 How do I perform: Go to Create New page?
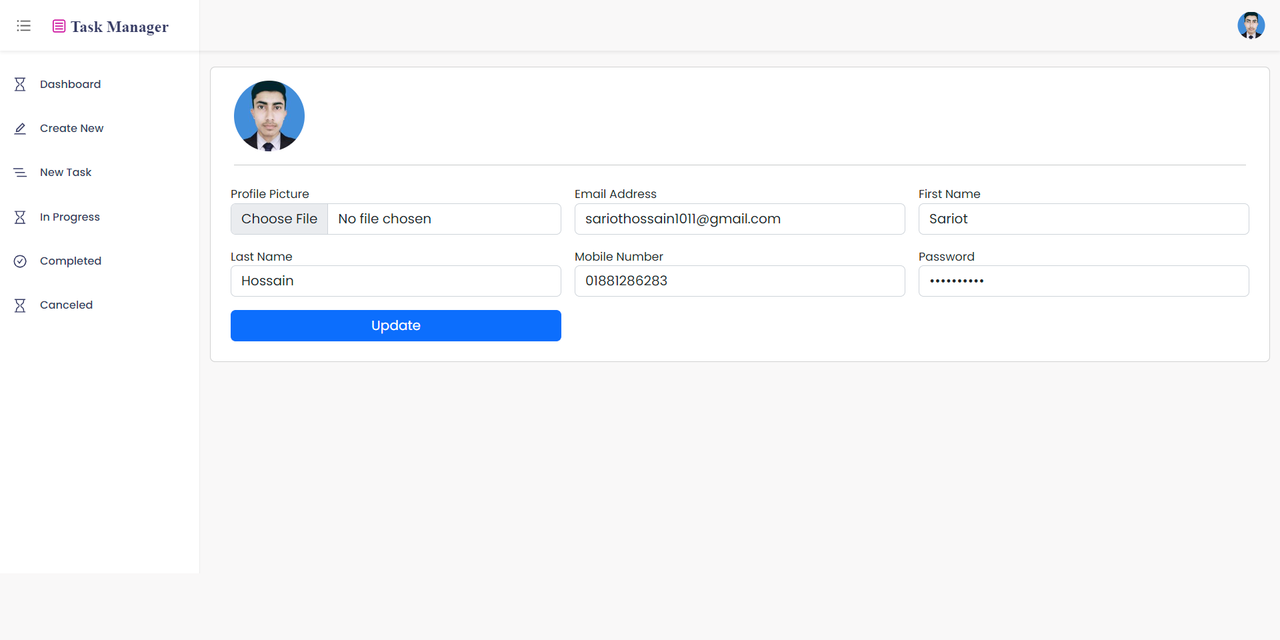click(x=72, y=129)
